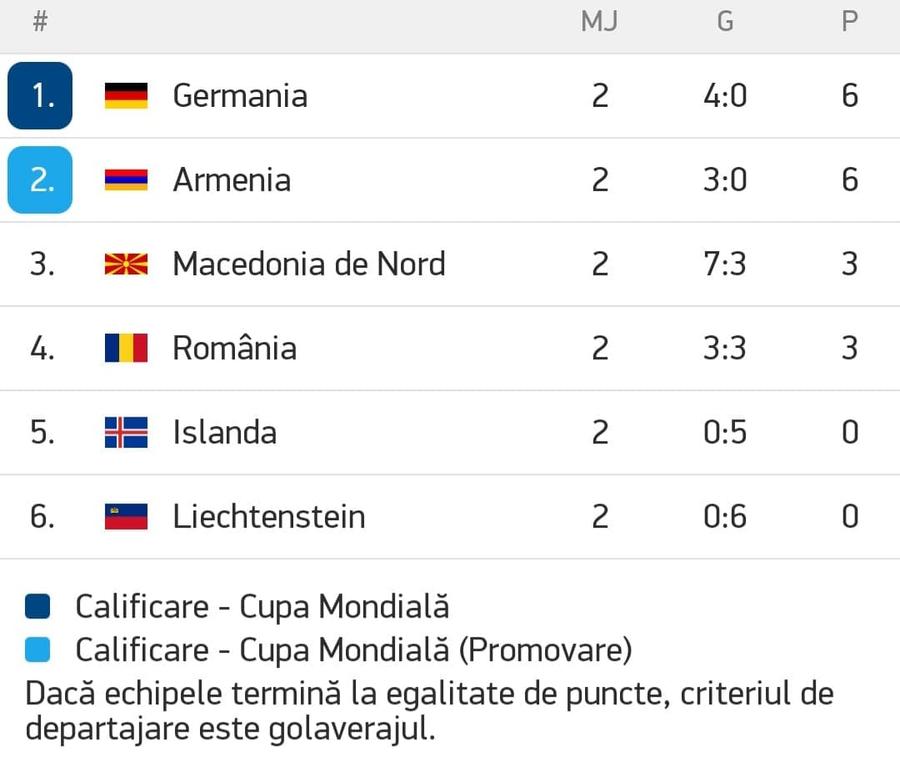Open the Germania team link
This screenshot has height=758, width=900.
(x=240, y=96)
